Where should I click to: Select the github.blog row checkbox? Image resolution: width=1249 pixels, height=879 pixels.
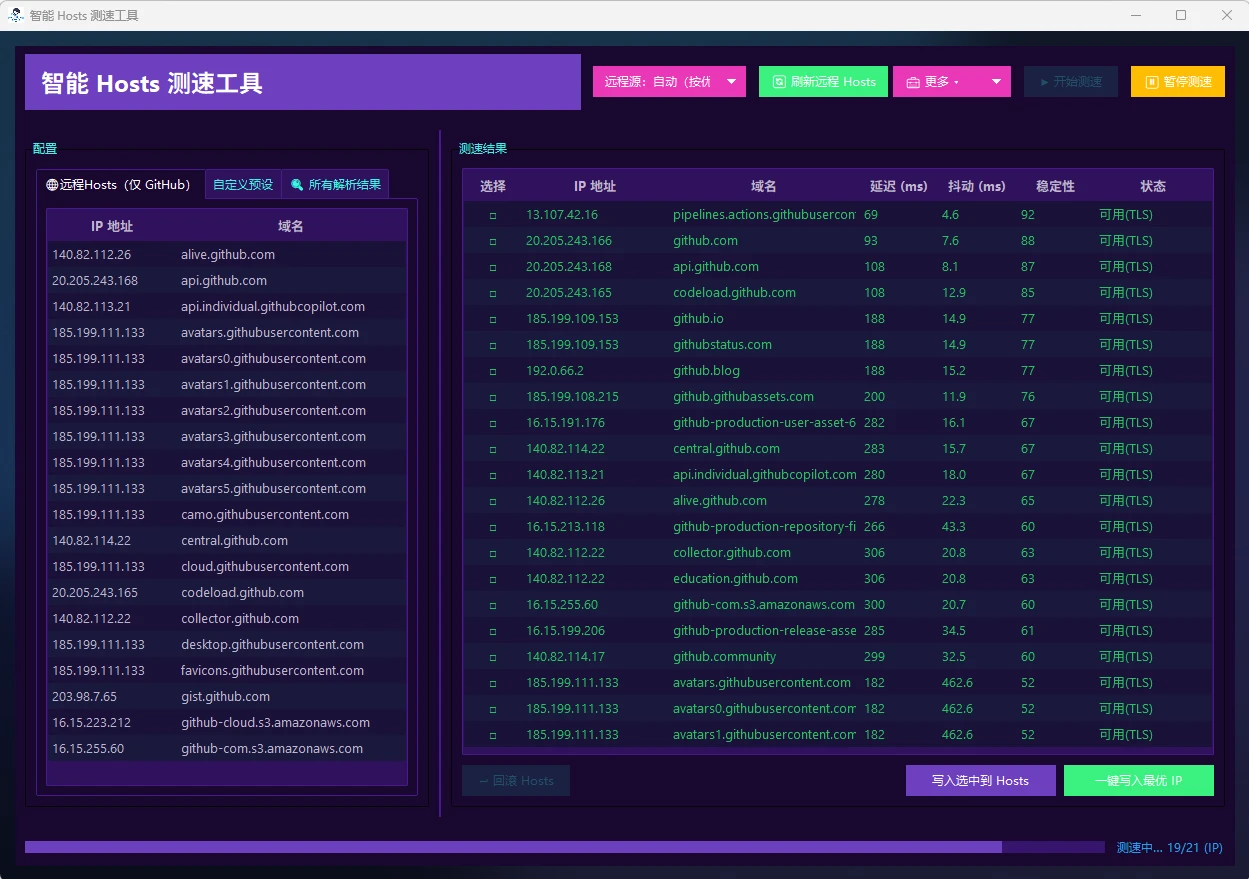tap(492, 371)
